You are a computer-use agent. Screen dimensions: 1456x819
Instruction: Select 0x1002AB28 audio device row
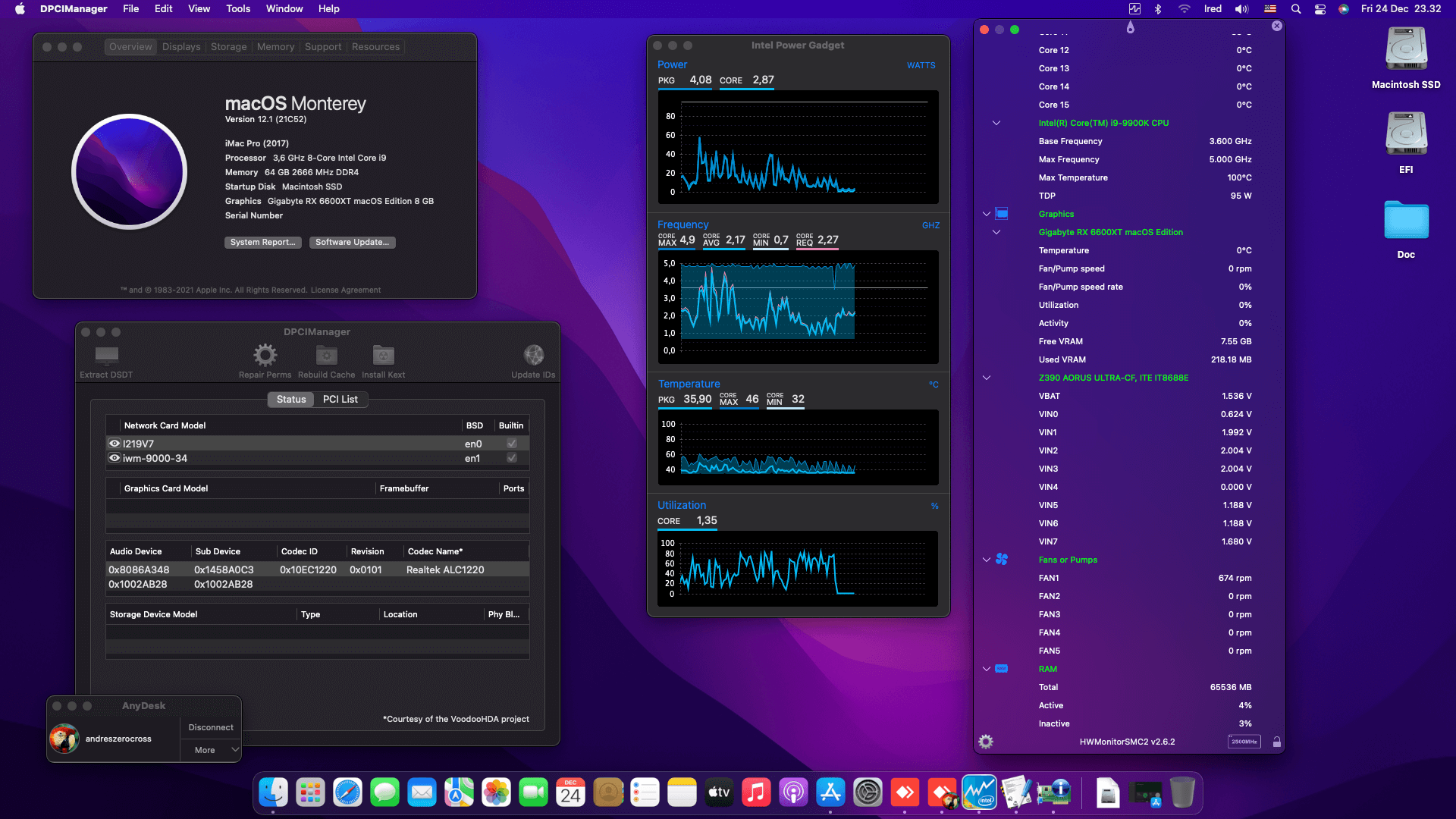(x=317, y=584)
